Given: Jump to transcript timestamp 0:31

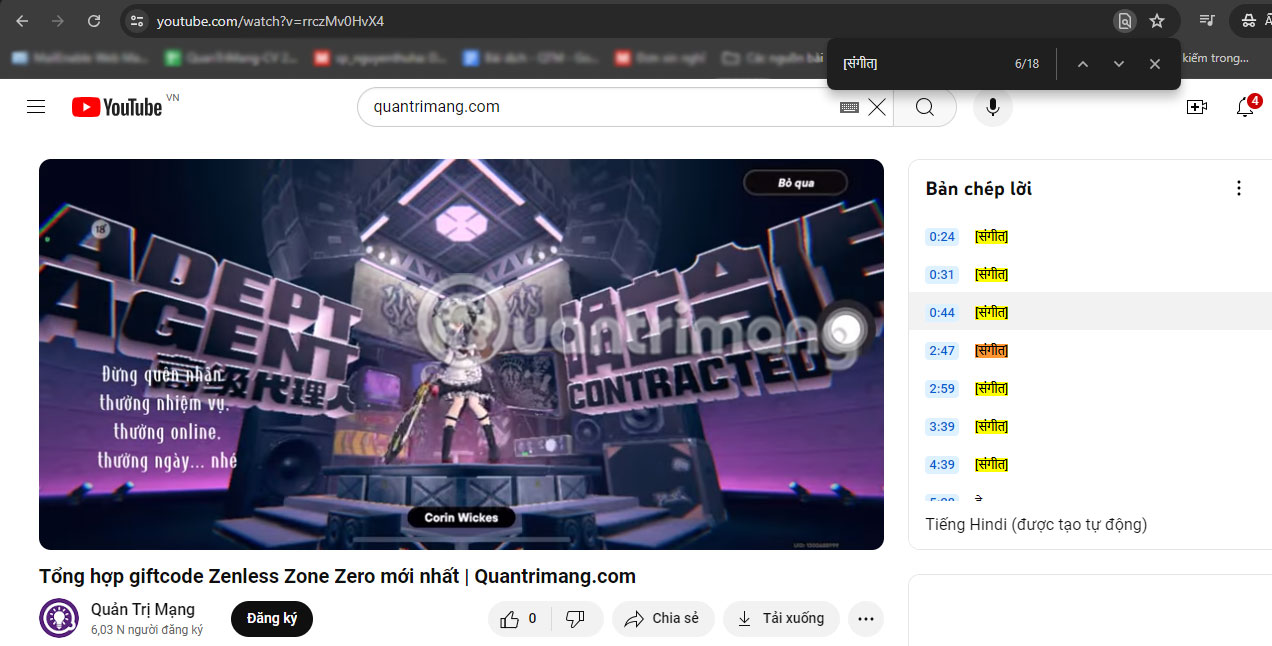Looking at the screenshot, I should click(942, 275).
